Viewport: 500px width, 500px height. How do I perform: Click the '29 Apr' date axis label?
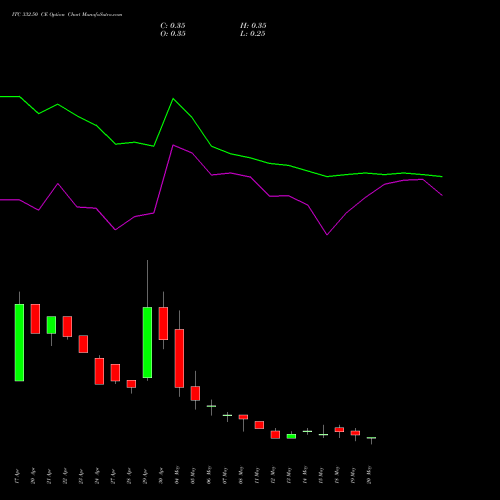click(x=145, y=476)
